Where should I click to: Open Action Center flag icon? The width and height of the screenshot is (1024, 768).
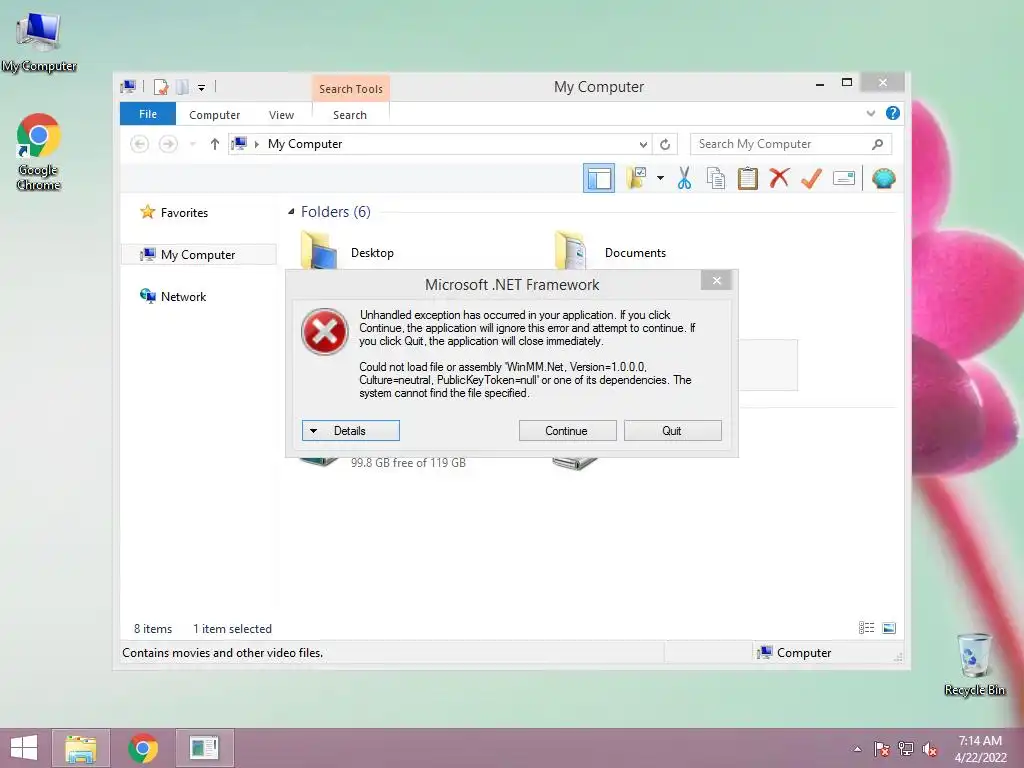pyautogui.click(x=881, y=749)
